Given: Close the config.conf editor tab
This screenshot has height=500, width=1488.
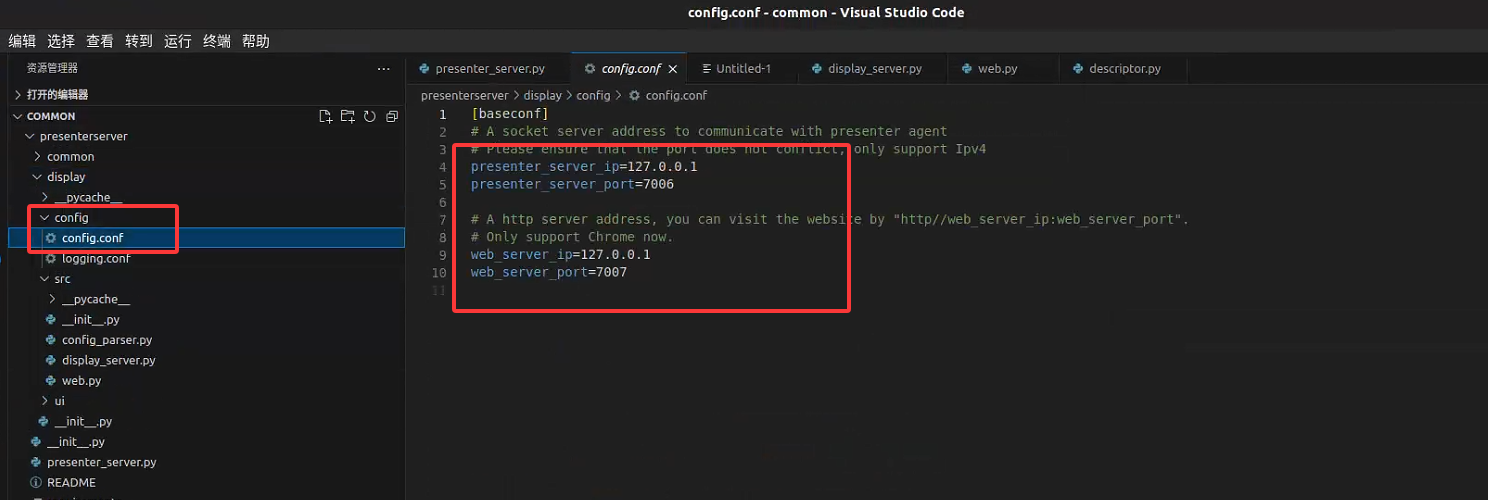Looking at the screenshot, I should click(x=673, y=69).
